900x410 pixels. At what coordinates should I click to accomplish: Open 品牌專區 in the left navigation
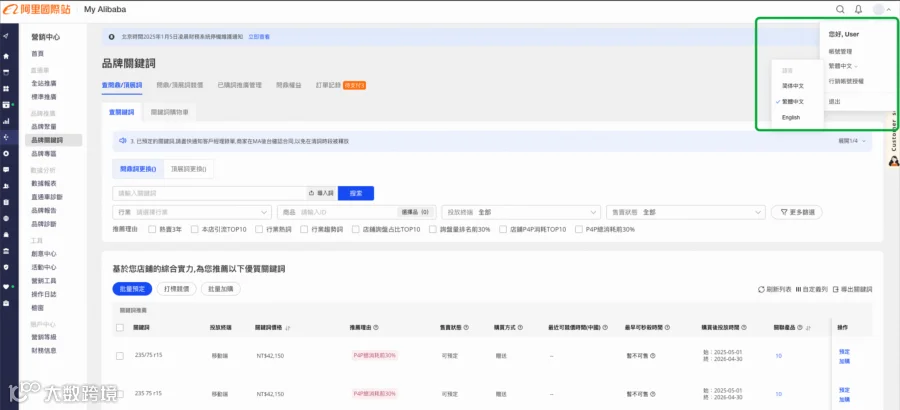click(44, 154)
